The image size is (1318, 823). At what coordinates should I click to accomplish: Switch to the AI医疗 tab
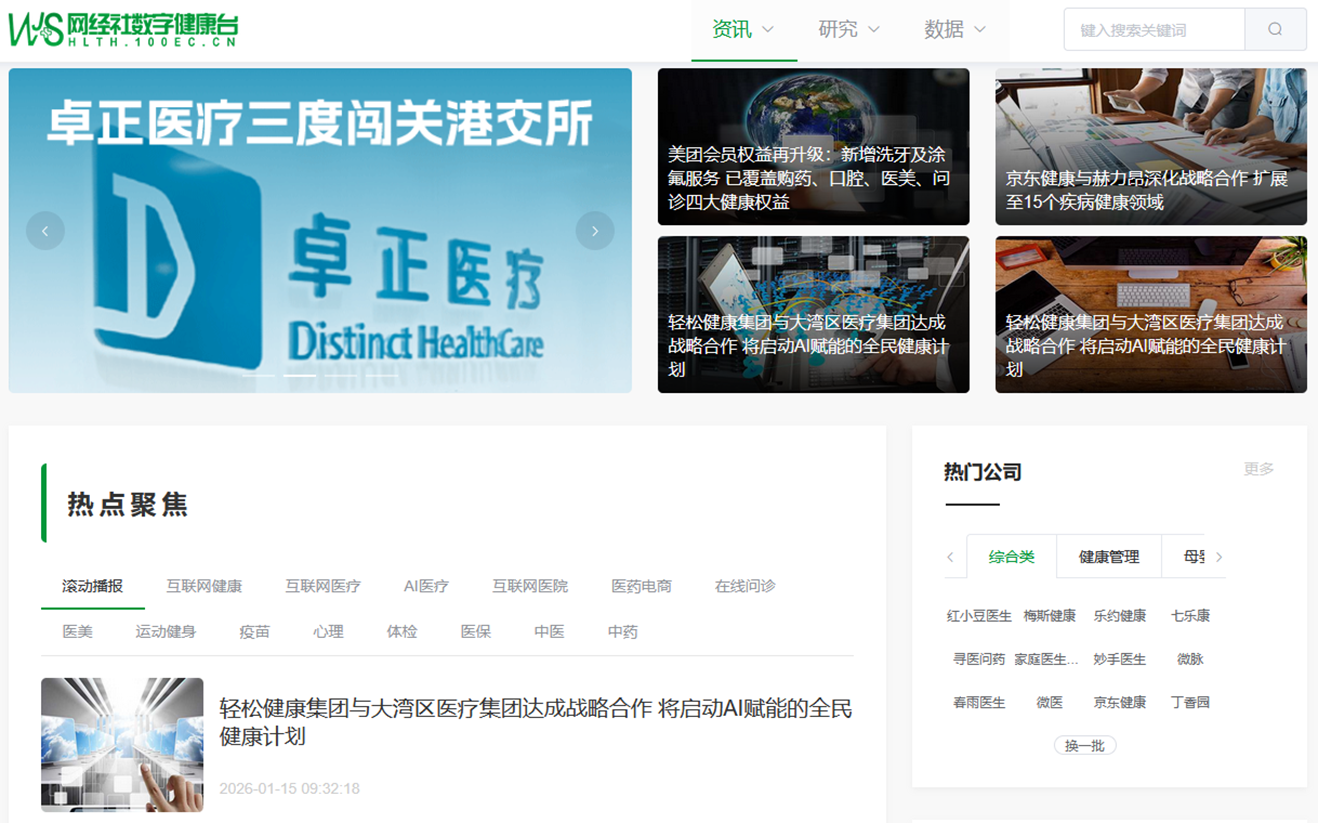(424, 587)
